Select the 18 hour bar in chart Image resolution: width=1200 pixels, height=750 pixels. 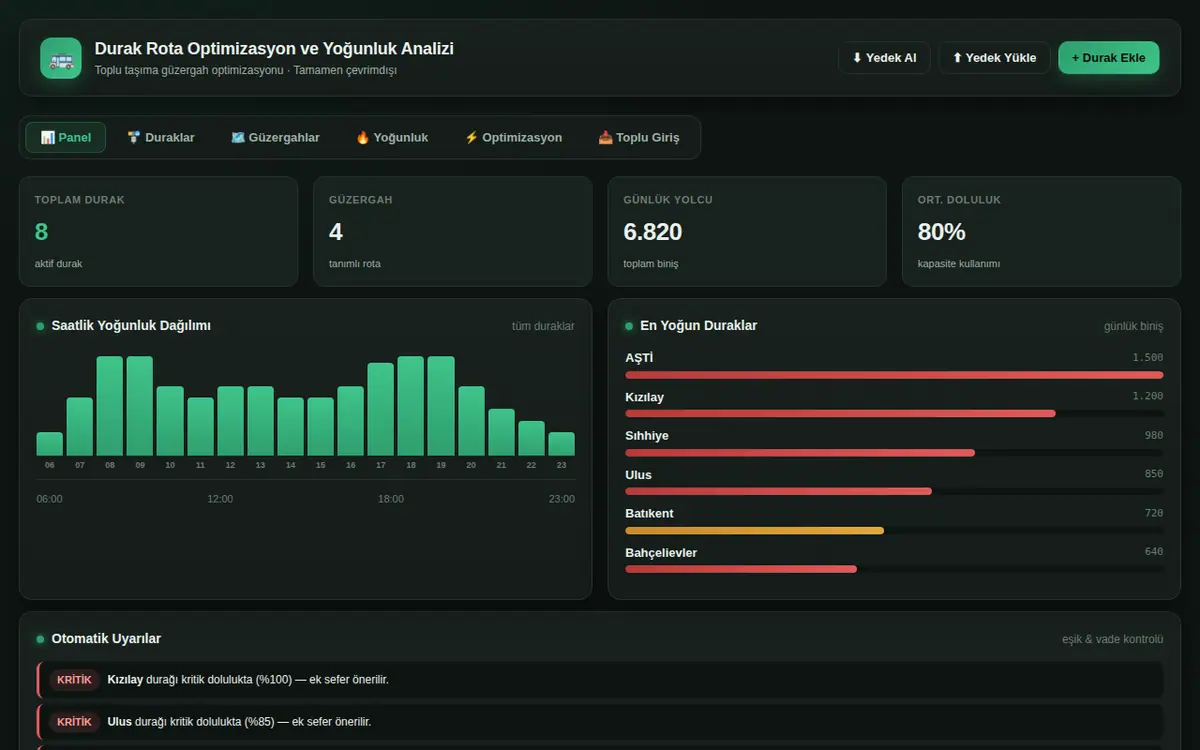[x=411, y=406]
